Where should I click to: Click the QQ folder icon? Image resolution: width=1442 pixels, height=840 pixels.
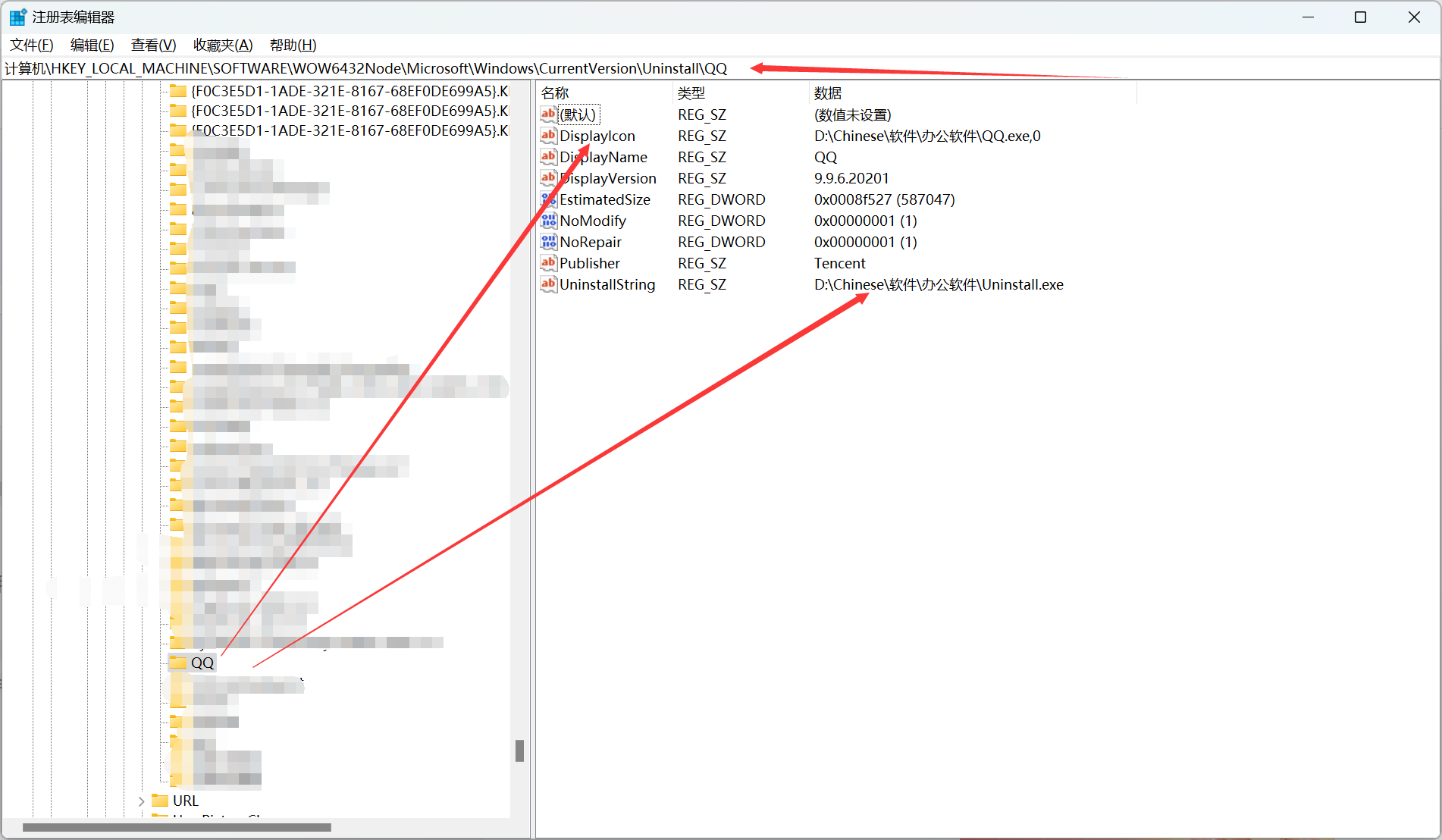pos(178,663)
